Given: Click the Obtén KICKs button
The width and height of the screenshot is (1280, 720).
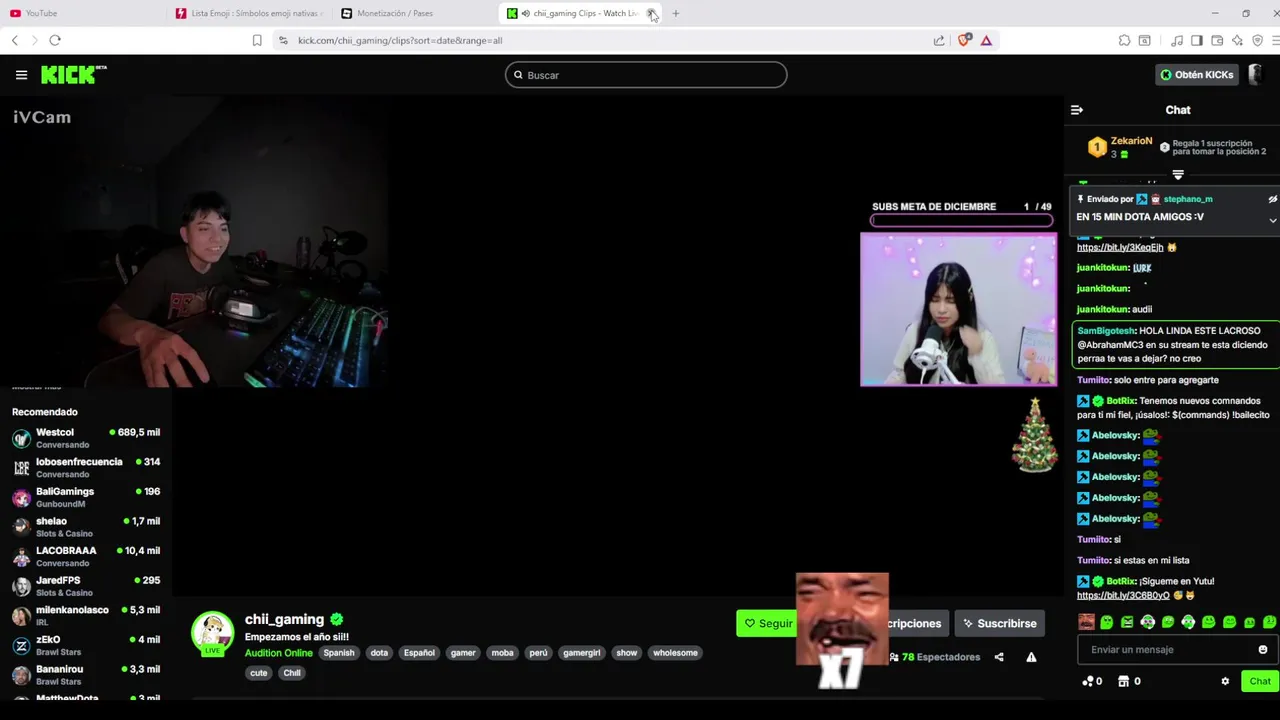Looking at the screenshot, I should 1197,75.
